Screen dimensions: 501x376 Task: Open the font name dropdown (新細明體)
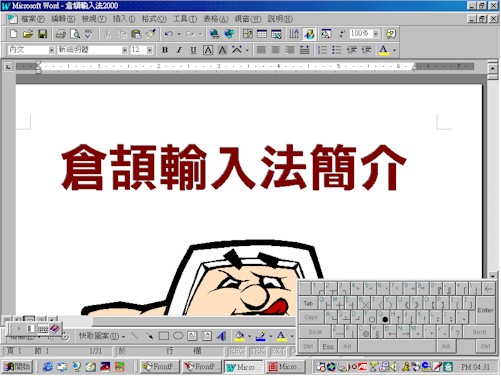click(125, 50)
